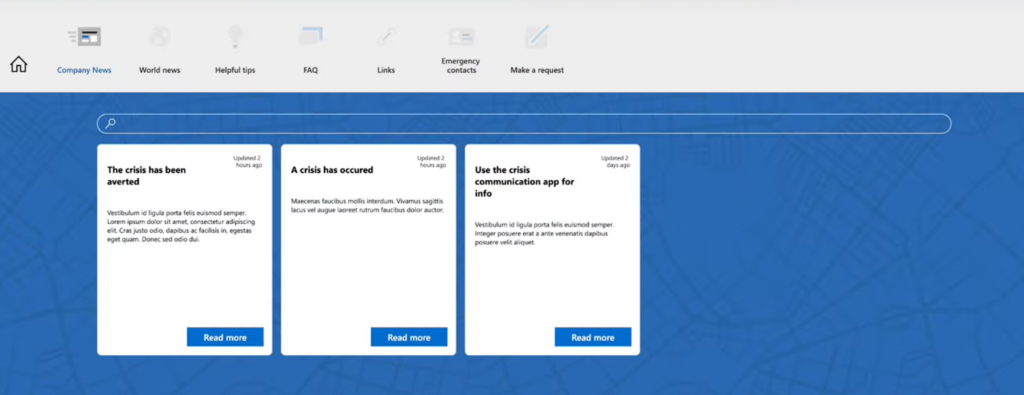Select 'Use the crisis communication app for info' headline

pos(524,182)
